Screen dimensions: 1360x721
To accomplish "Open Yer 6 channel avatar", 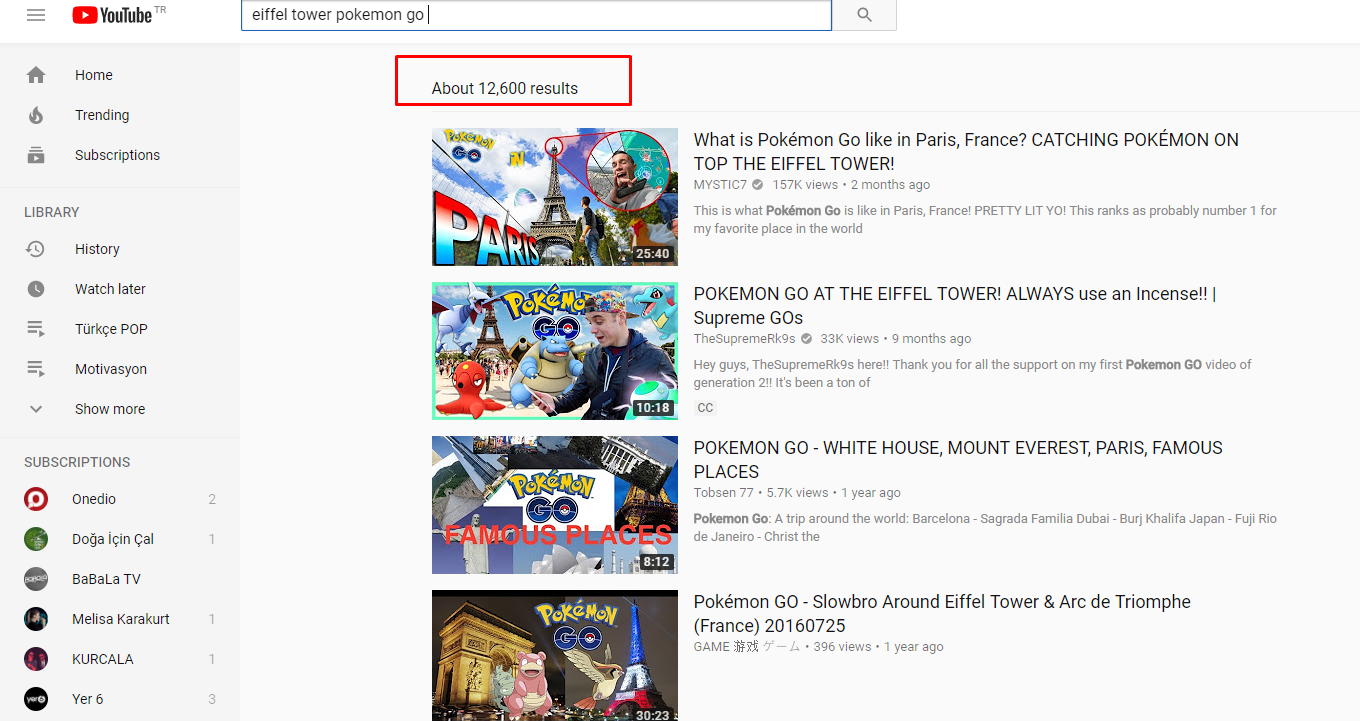I will (x=36, y=699).
